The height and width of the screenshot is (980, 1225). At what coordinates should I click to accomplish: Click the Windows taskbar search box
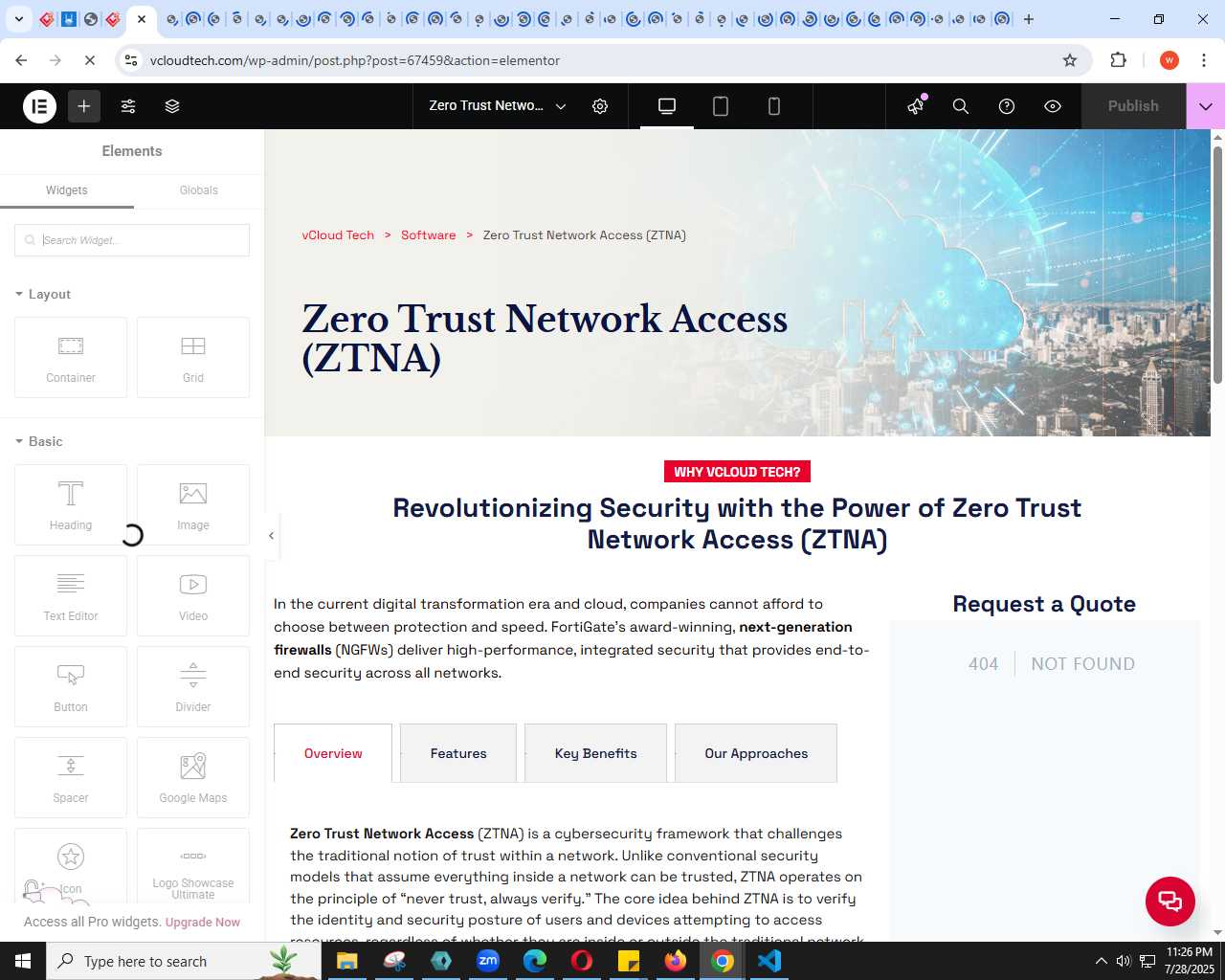pyautogui.click(x=183, y=961)
